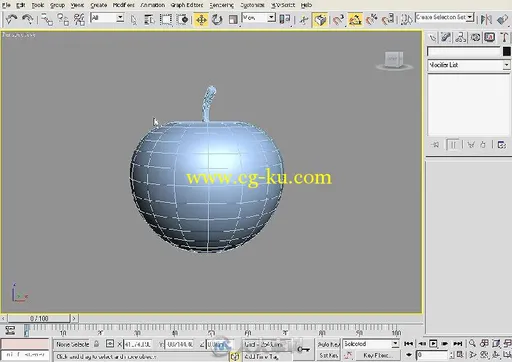Select the Select and Link tool
Screen dimensions: 512x362
tap(47, 19)
